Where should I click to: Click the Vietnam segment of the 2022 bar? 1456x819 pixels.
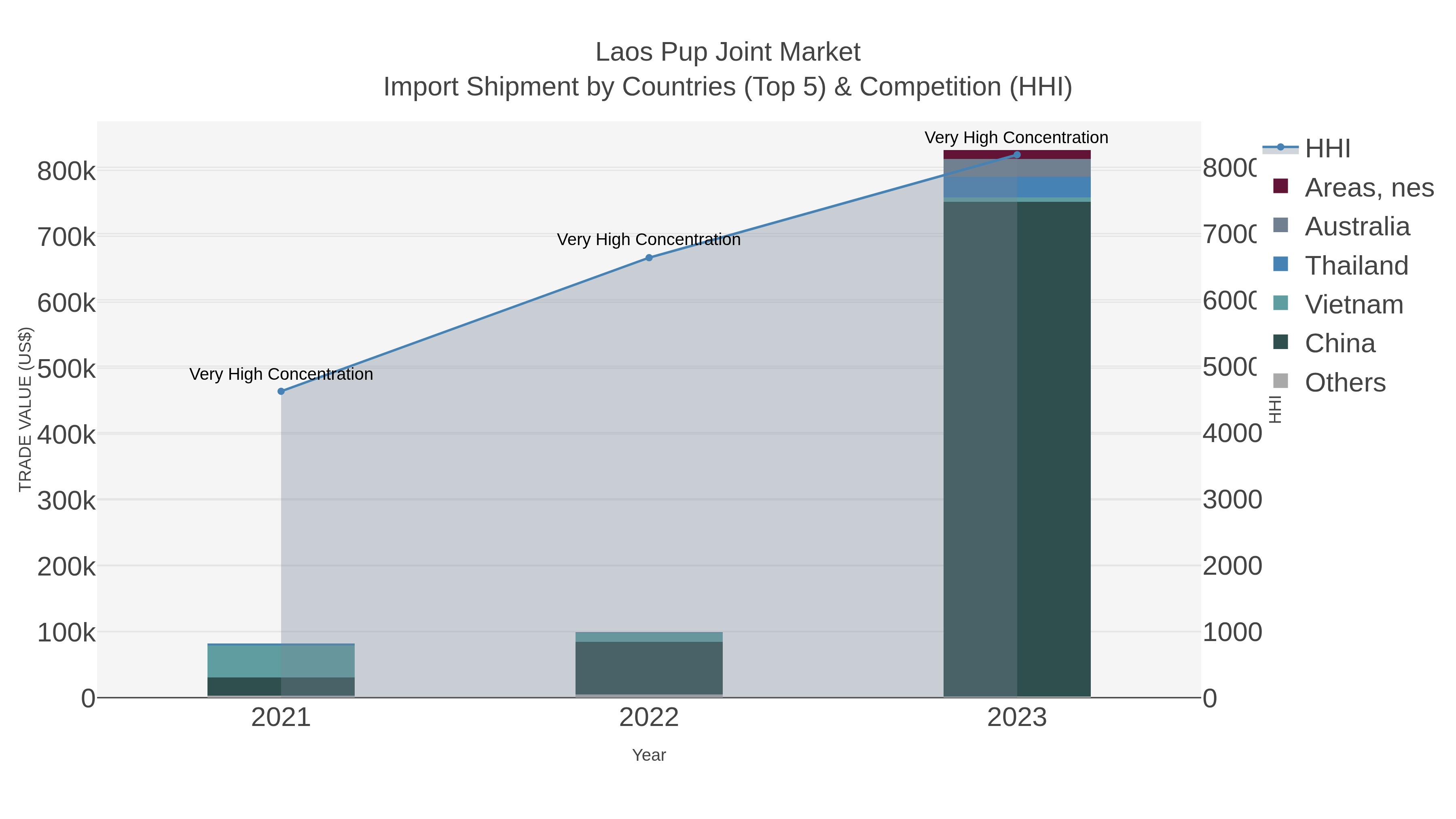coord(649,637)
